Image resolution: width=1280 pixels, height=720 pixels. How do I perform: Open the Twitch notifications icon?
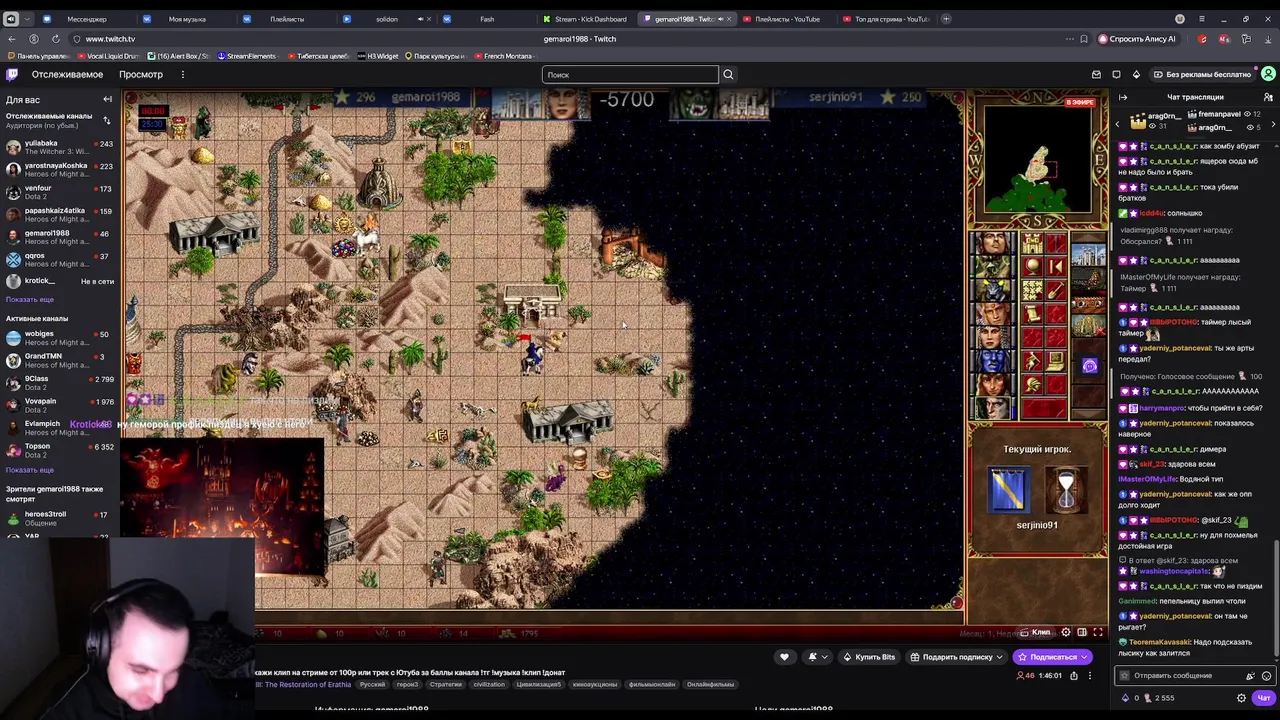(x=1116, y=74)
